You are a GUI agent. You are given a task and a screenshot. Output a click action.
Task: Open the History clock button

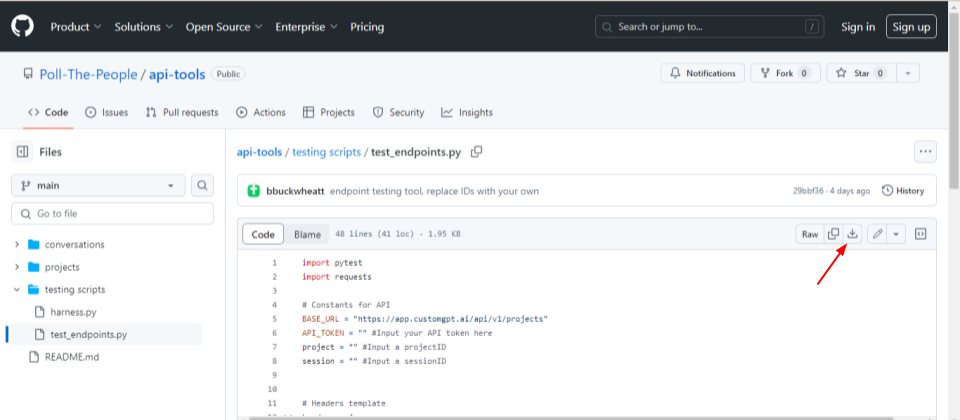pos(903,191)
